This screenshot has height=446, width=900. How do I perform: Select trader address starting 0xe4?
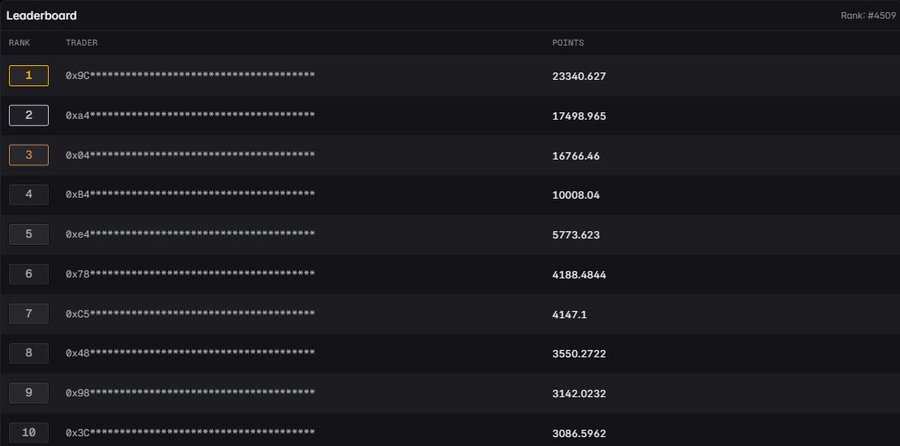tap(190, 234)
